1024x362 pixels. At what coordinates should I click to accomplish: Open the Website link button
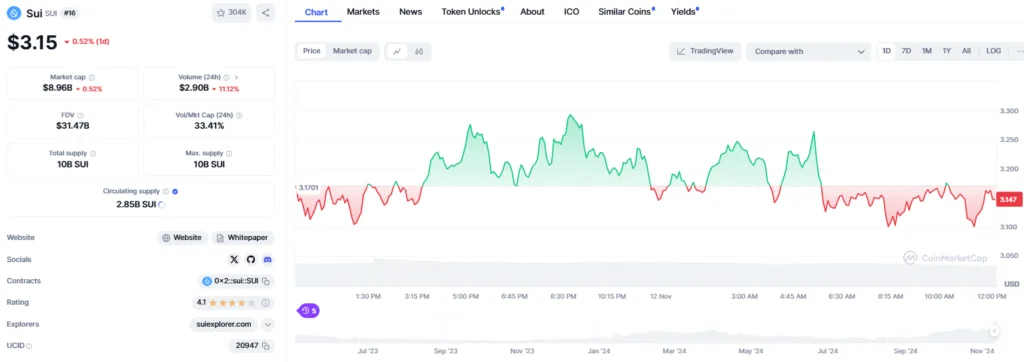(x=183, y=238)
